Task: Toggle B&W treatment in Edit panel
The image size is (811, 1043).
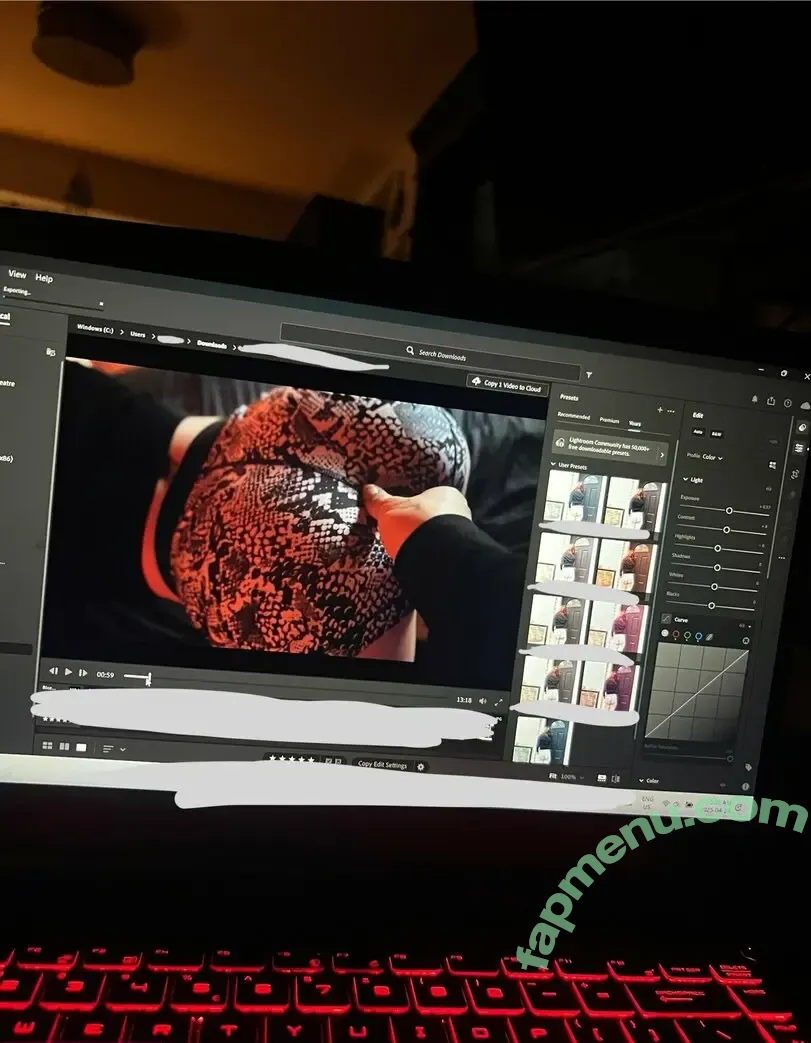Action: tap(716, 433)
